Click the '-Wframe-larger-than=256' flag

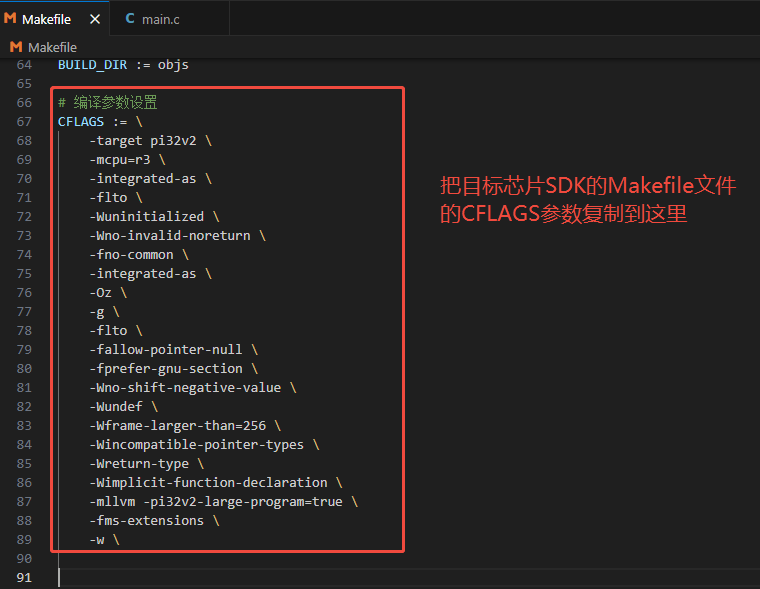pyautogui.click(x=178, y=426)
